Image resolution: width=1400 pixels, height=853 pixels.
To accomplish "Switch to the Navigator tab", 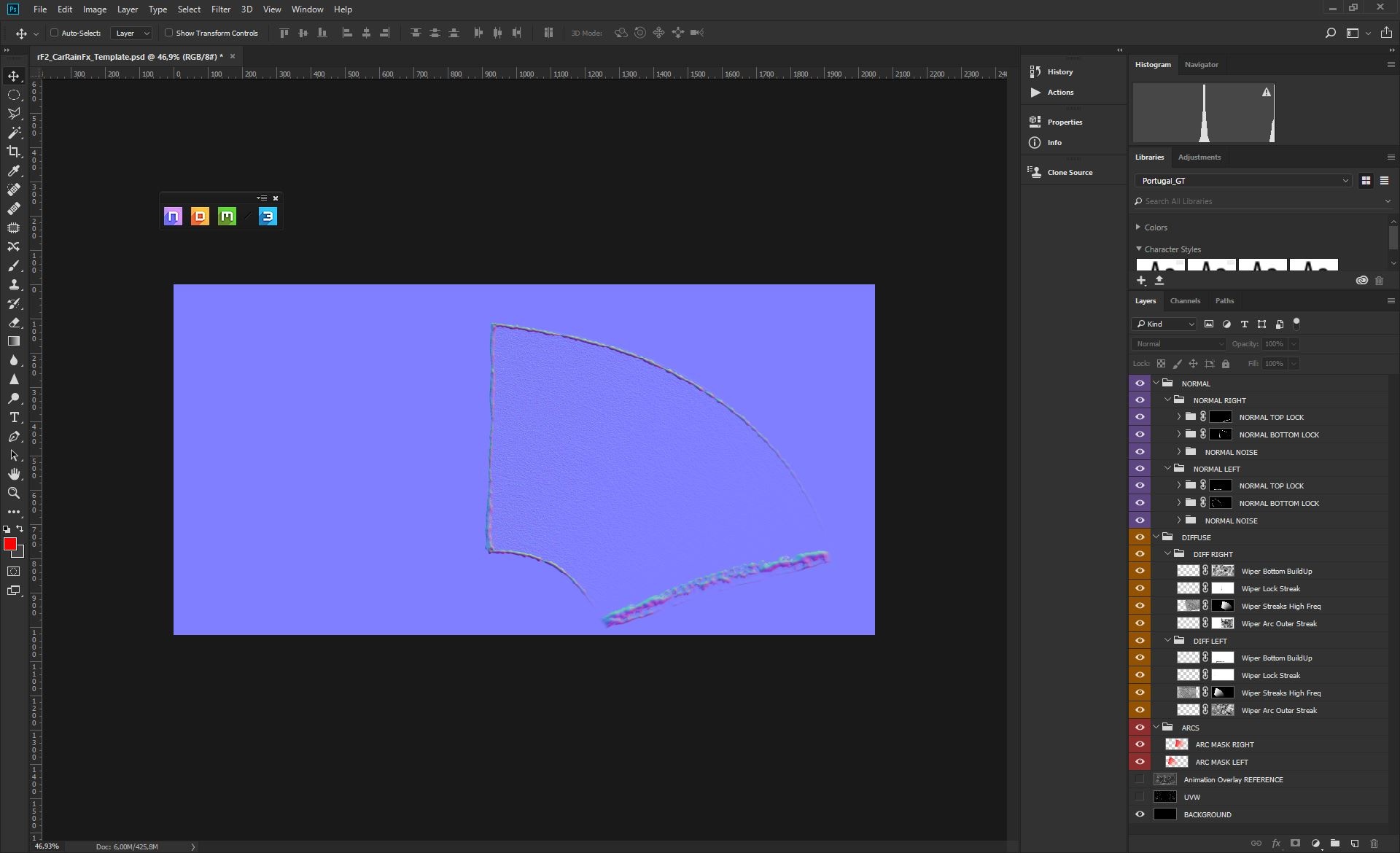I will tap(1201, 64).
